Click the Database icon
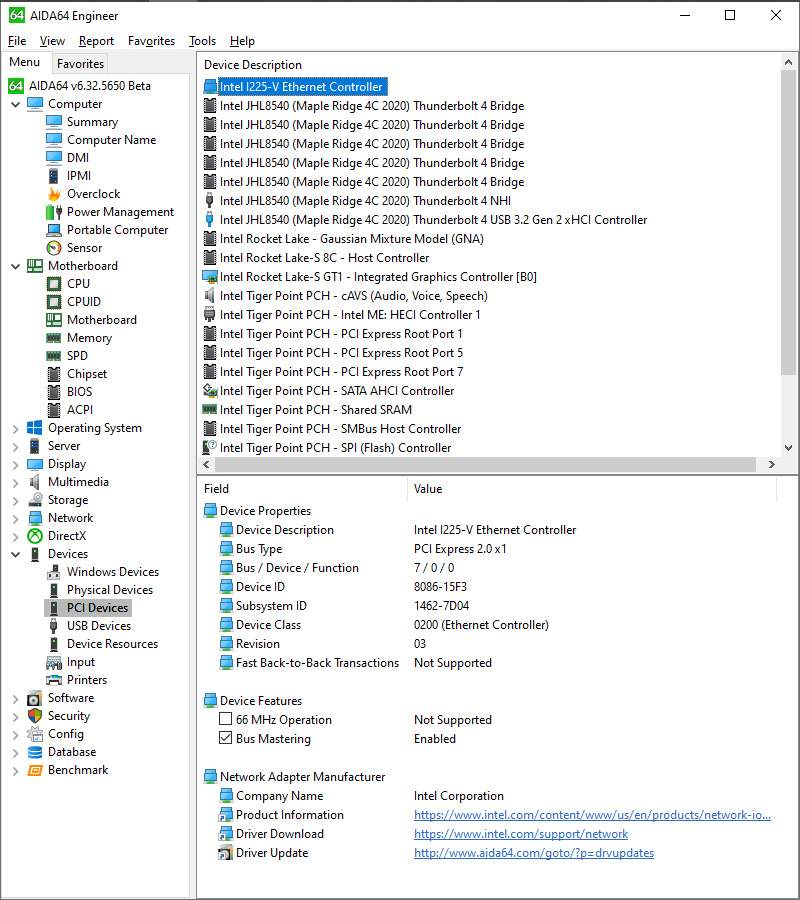Viewport: 800px width, 900px height. coord(35,752)
